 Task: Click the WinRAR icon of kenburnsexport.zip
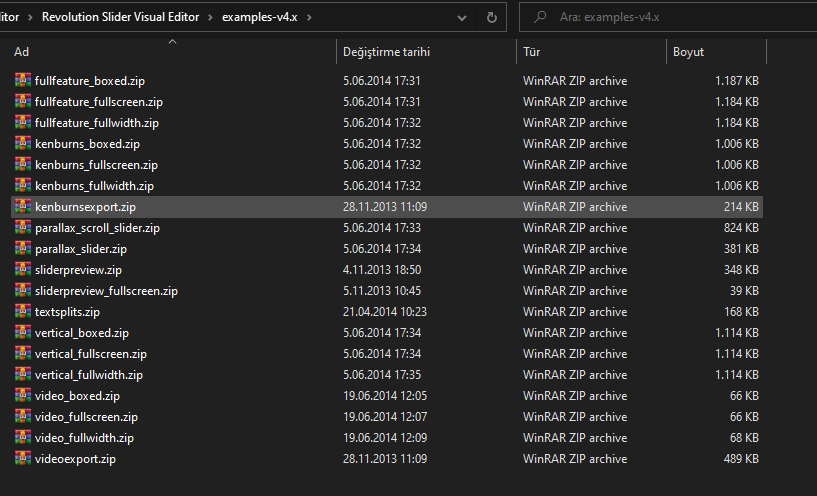pos(22,206)
